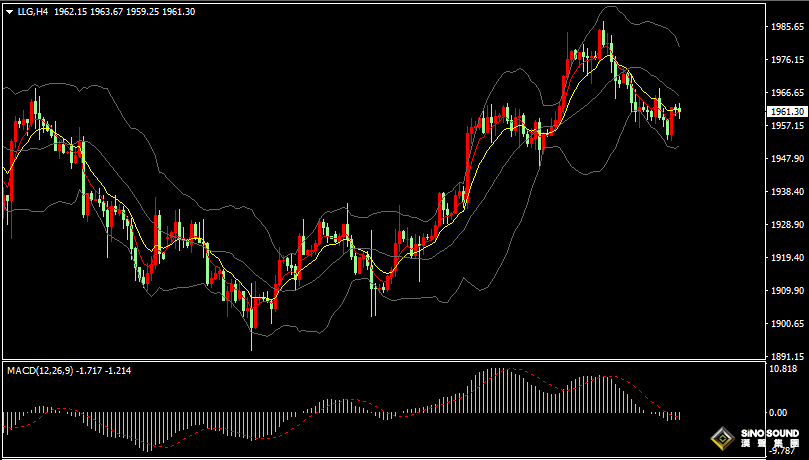Screen dimensions: 809x460
Task: Click the triangle arrow beside LLG,H4
Action: [10, 11]
